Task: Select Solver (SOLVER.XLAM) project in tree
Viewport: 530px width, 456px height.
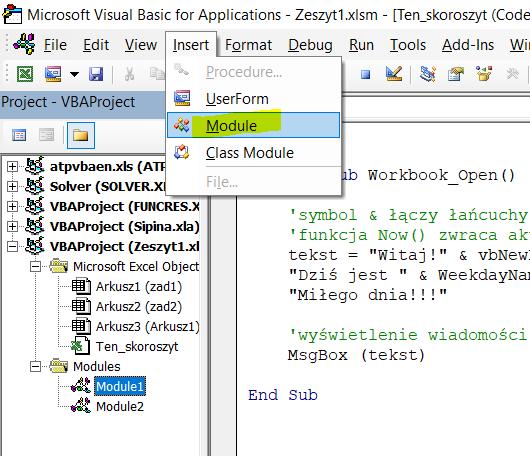Action: (108, 186)
